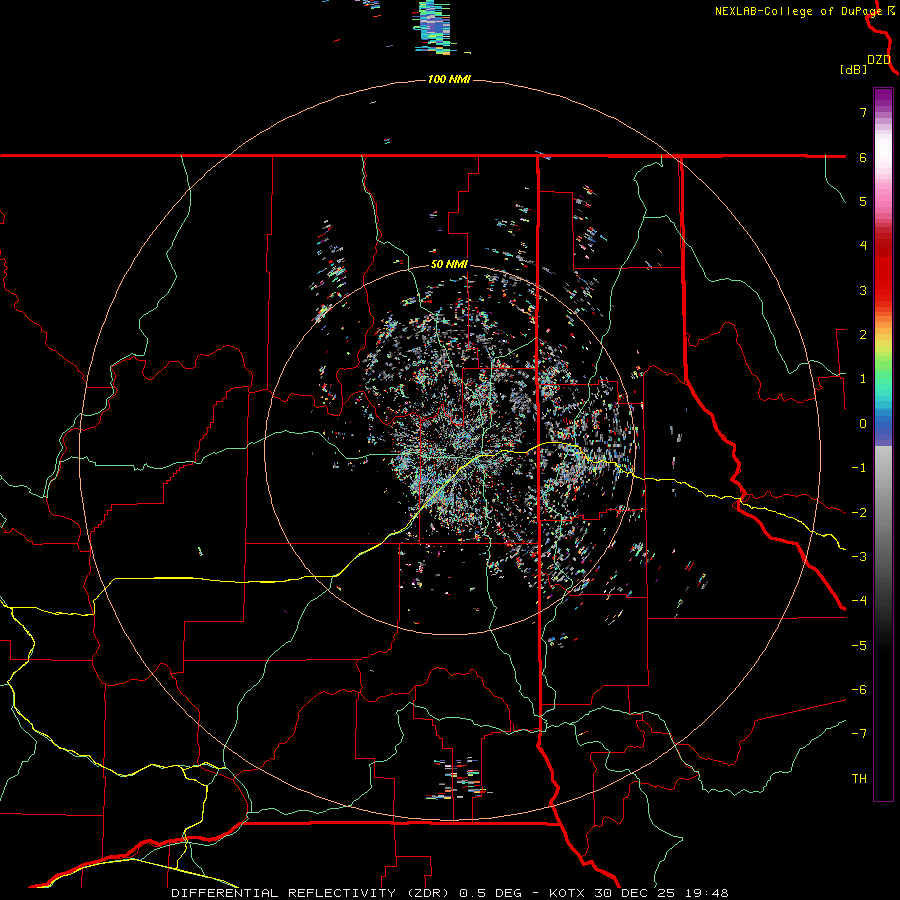Image resolution: width=900 pixels, height=900 pixels.
Task: Click the 6 tick label on the scale
Action: point(863,157)
